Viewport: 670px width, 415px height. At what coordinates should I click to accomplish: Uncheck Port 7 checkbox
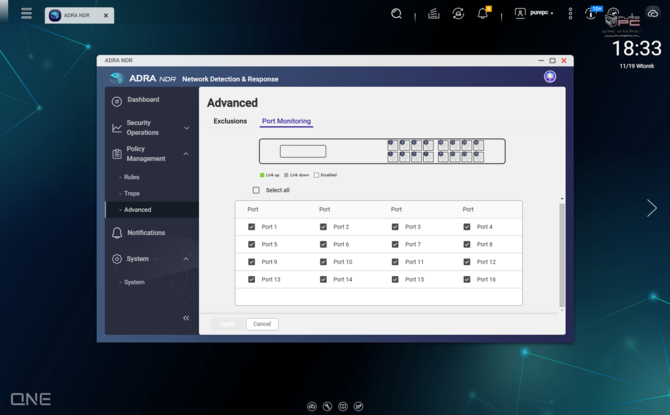click(395, 244)
